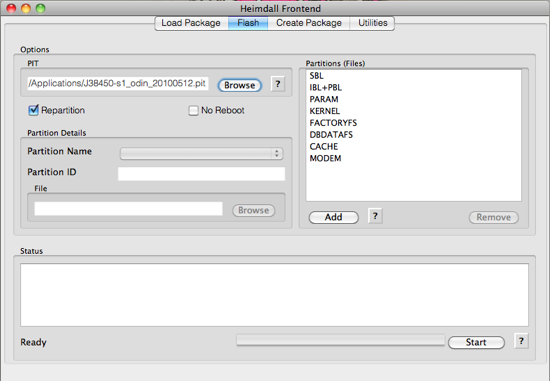Open the PIT help question mark button
550x381 pixels.
(x=278, y=84)
